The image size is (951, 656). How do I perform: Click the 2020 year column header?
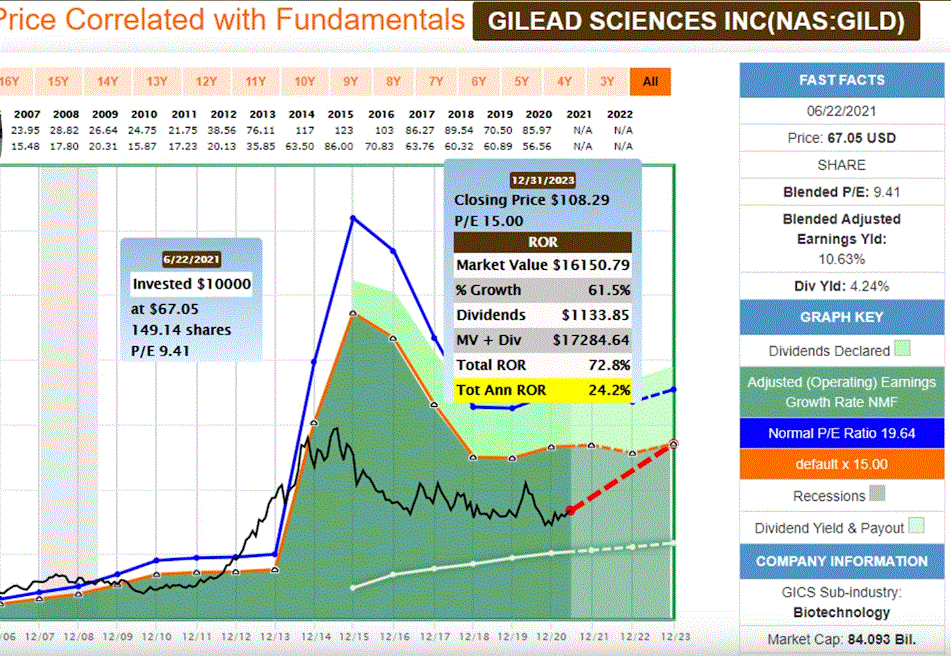tap(539, 114)
